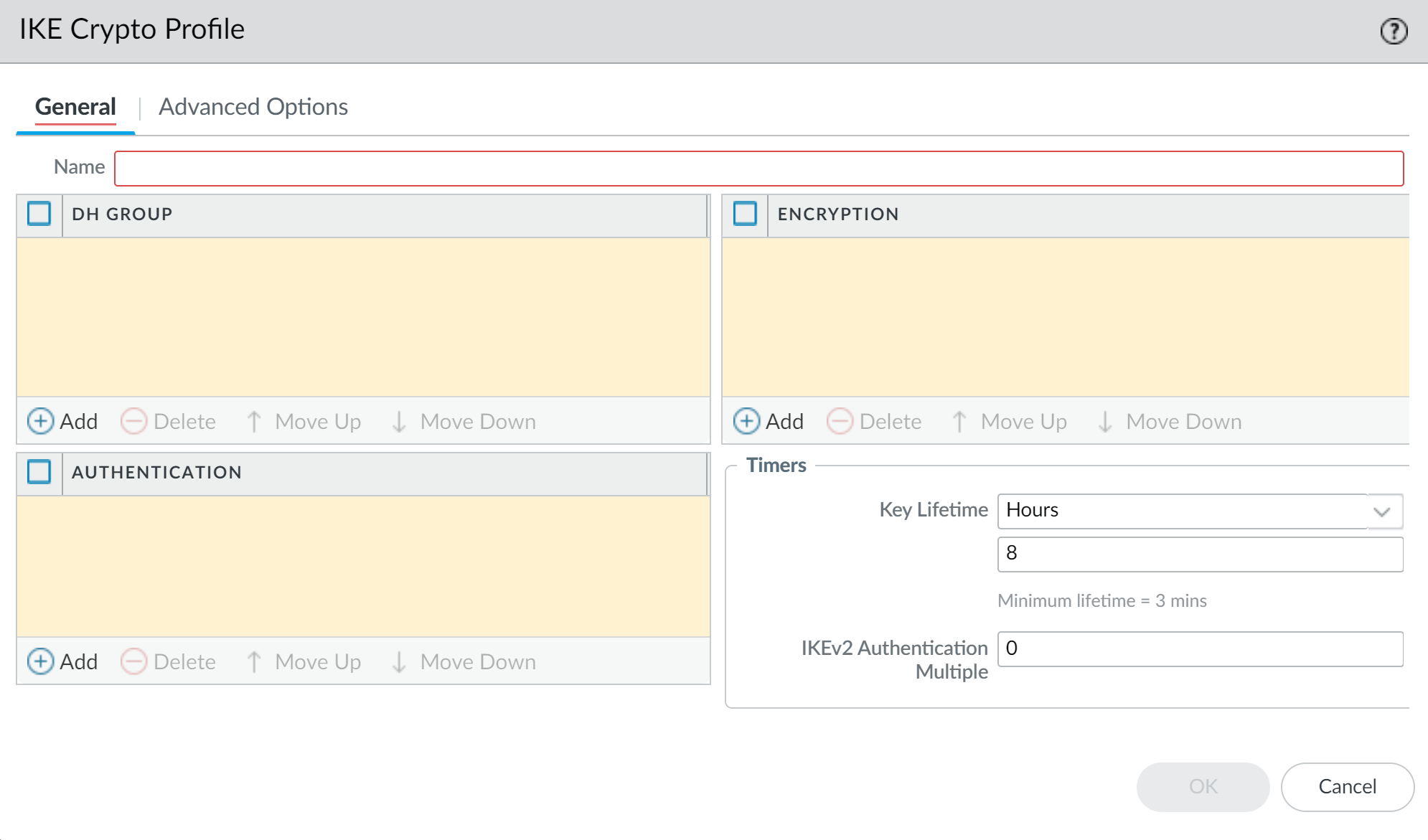Screen dimensions: 1428x840
Task: Open the help icon in dialog header
Action: (x=1393, y=31)
